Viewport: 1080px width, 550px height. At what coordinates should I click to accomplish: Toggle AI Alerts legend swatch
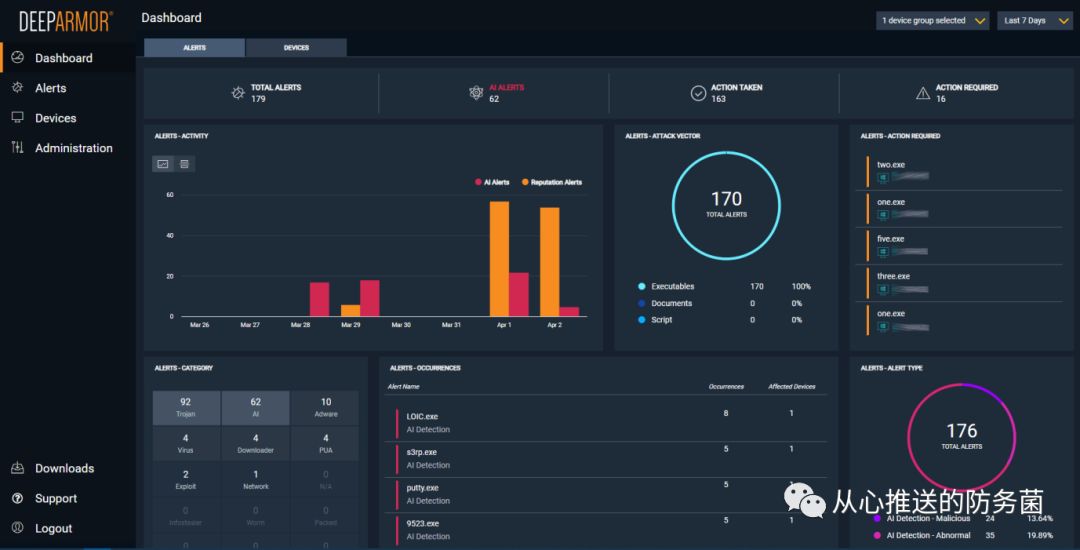[478, 182]
